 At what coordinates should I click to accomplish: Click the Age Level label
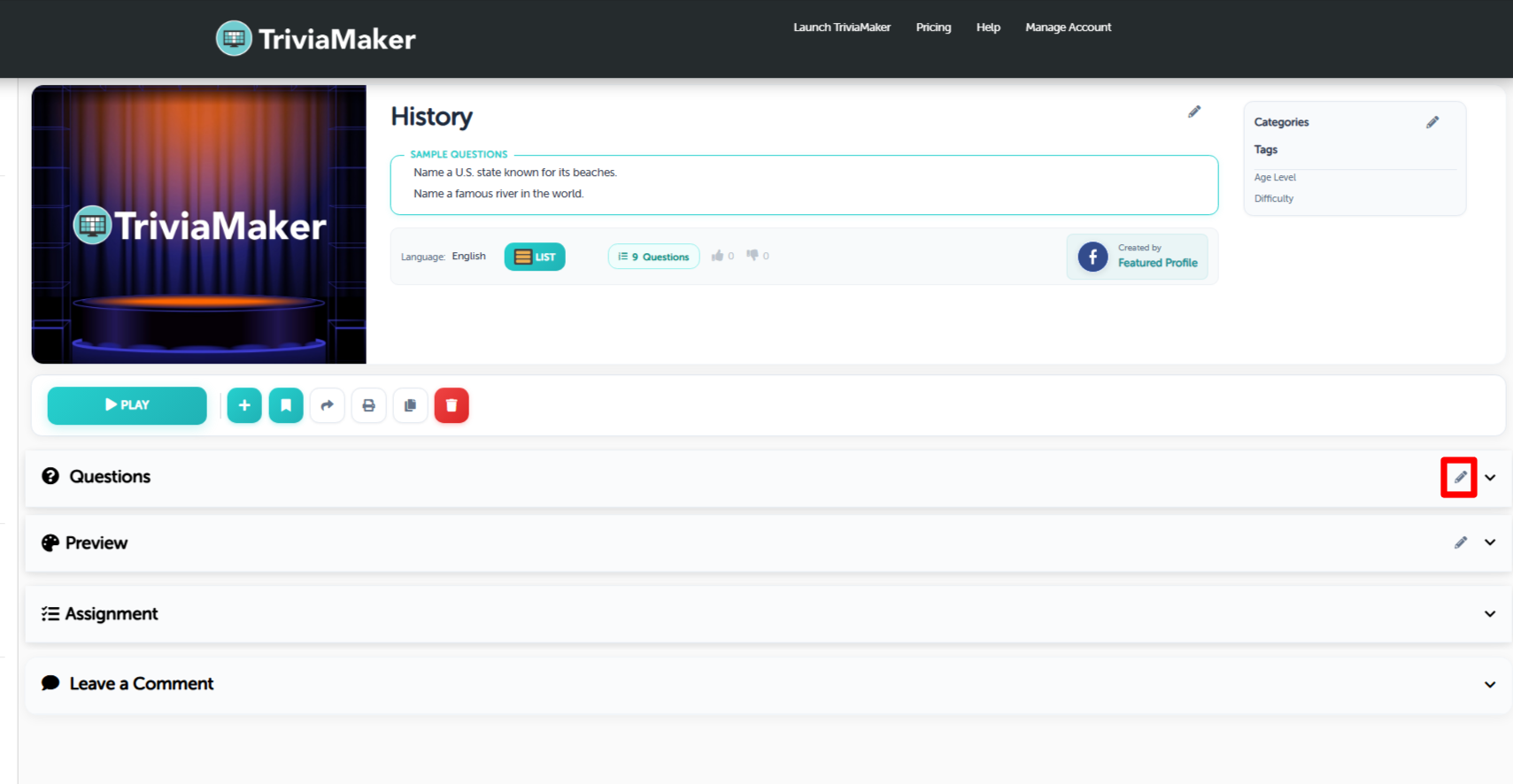(1275, 177)
